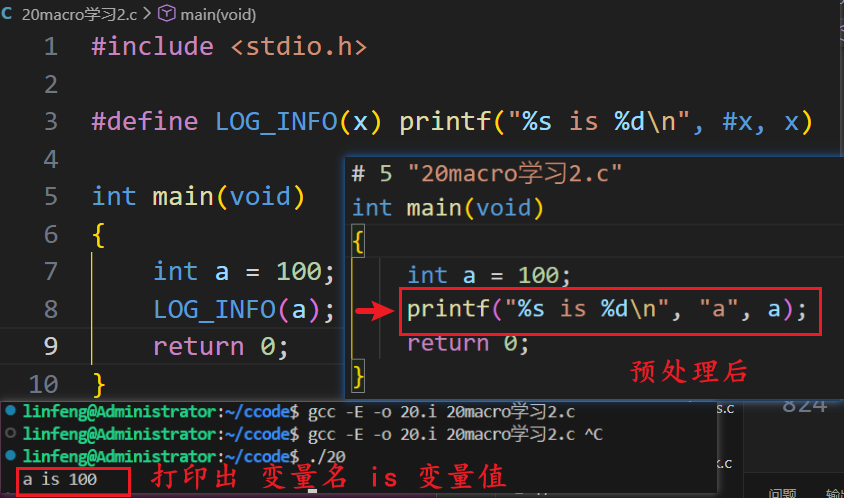Click return 0; in the preprocessed output
This screenshot has width=844, height=498.
(x=468, y=343)
